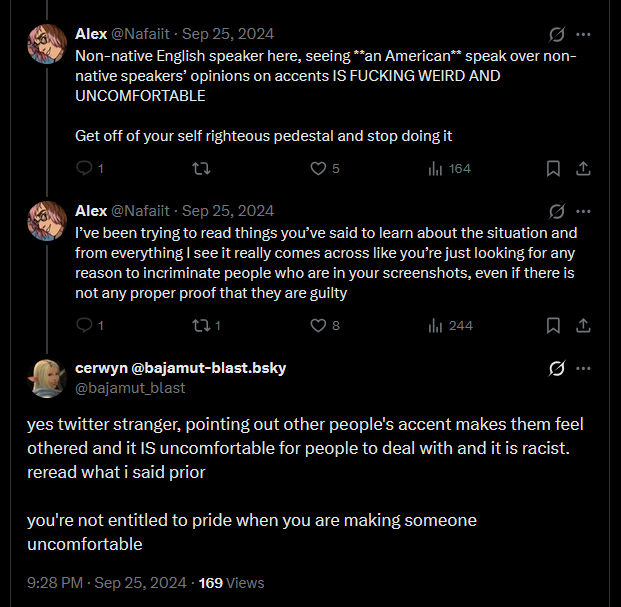The height and width of the screenshot is (607, 621).
Task: Retweet the first Alex tweet
Action: [200, 169]
